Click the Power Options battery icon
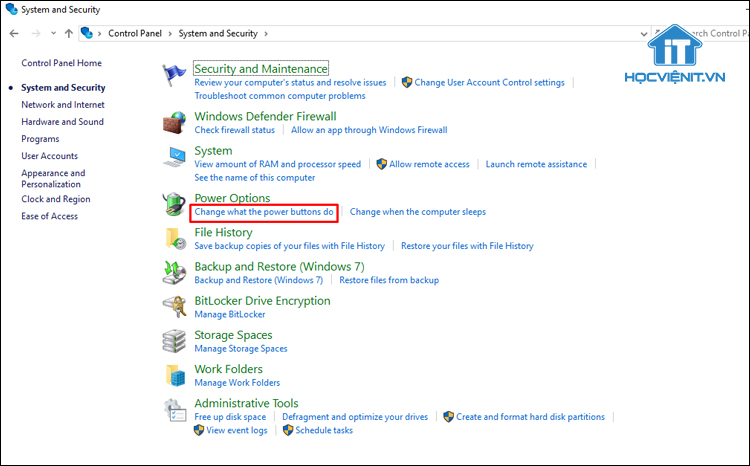The width and height of the screenshot is (750, 466). [x=174, y=204]
